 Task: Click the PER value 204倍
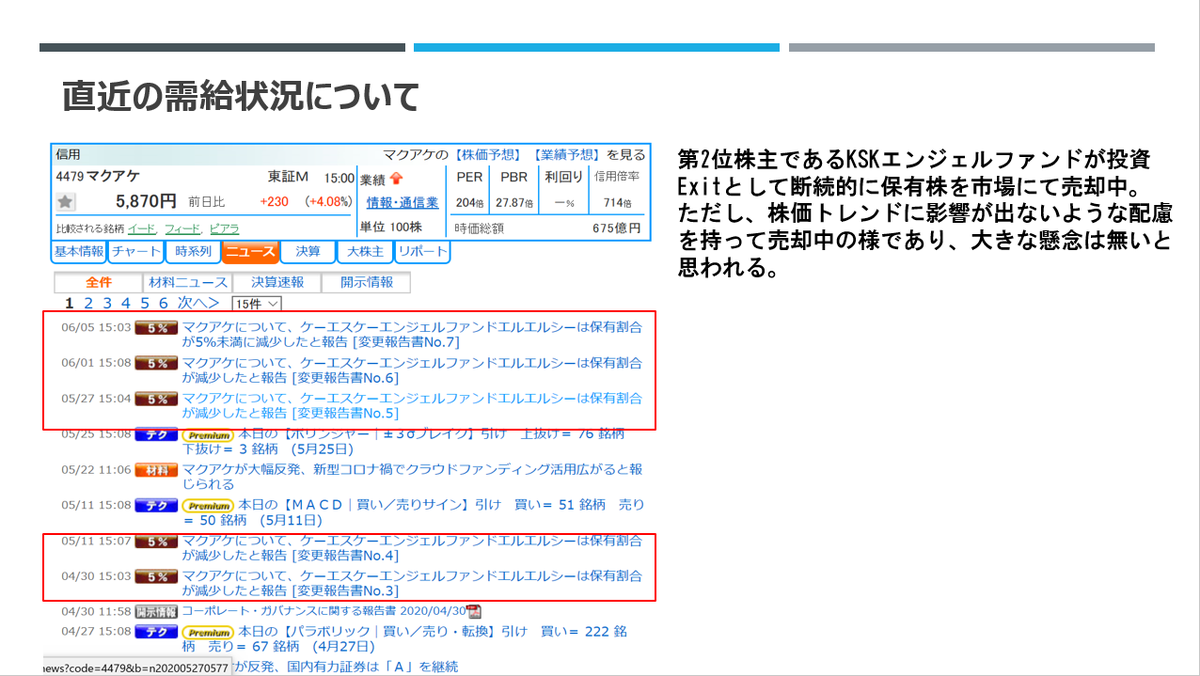click(469, 203)
